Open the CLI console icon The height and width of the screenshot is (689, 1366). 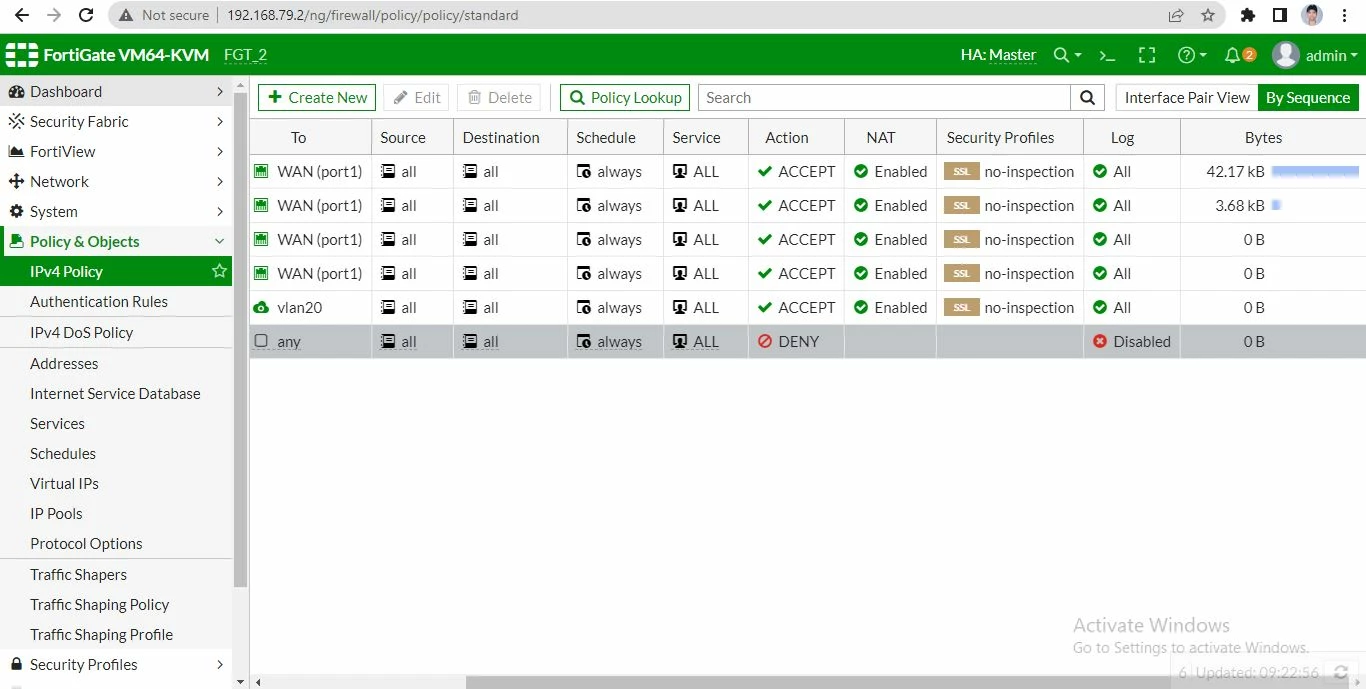click(x=1107, y=55)
